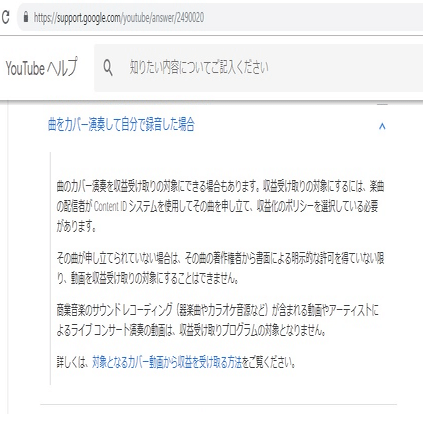The image size is (423, 423).
Task: Click the Content ID text in paragraph
Action: point(110,207)
